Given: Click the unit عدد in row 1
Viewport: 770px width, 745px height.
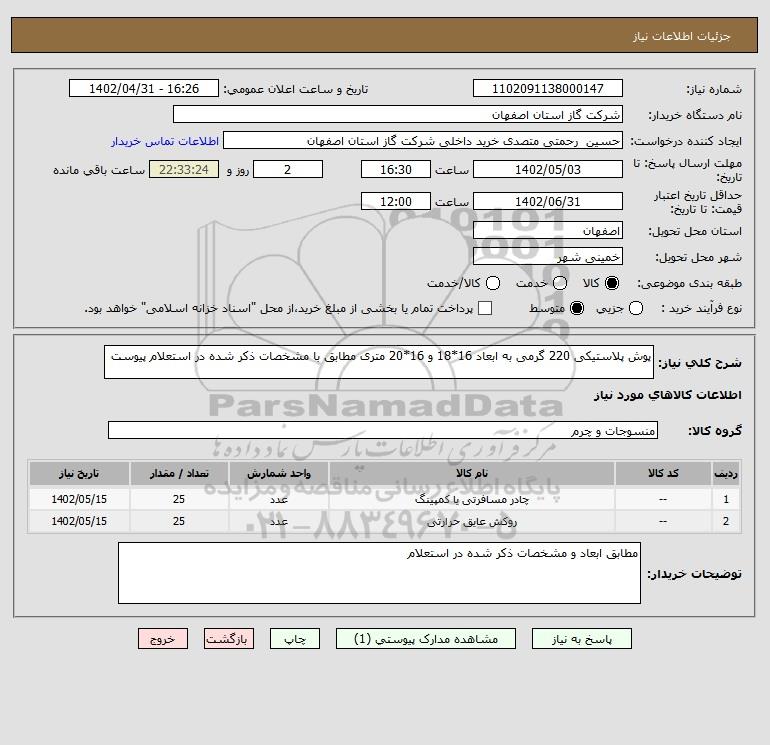Looking at the screenshot, I should tap(279, 499).
